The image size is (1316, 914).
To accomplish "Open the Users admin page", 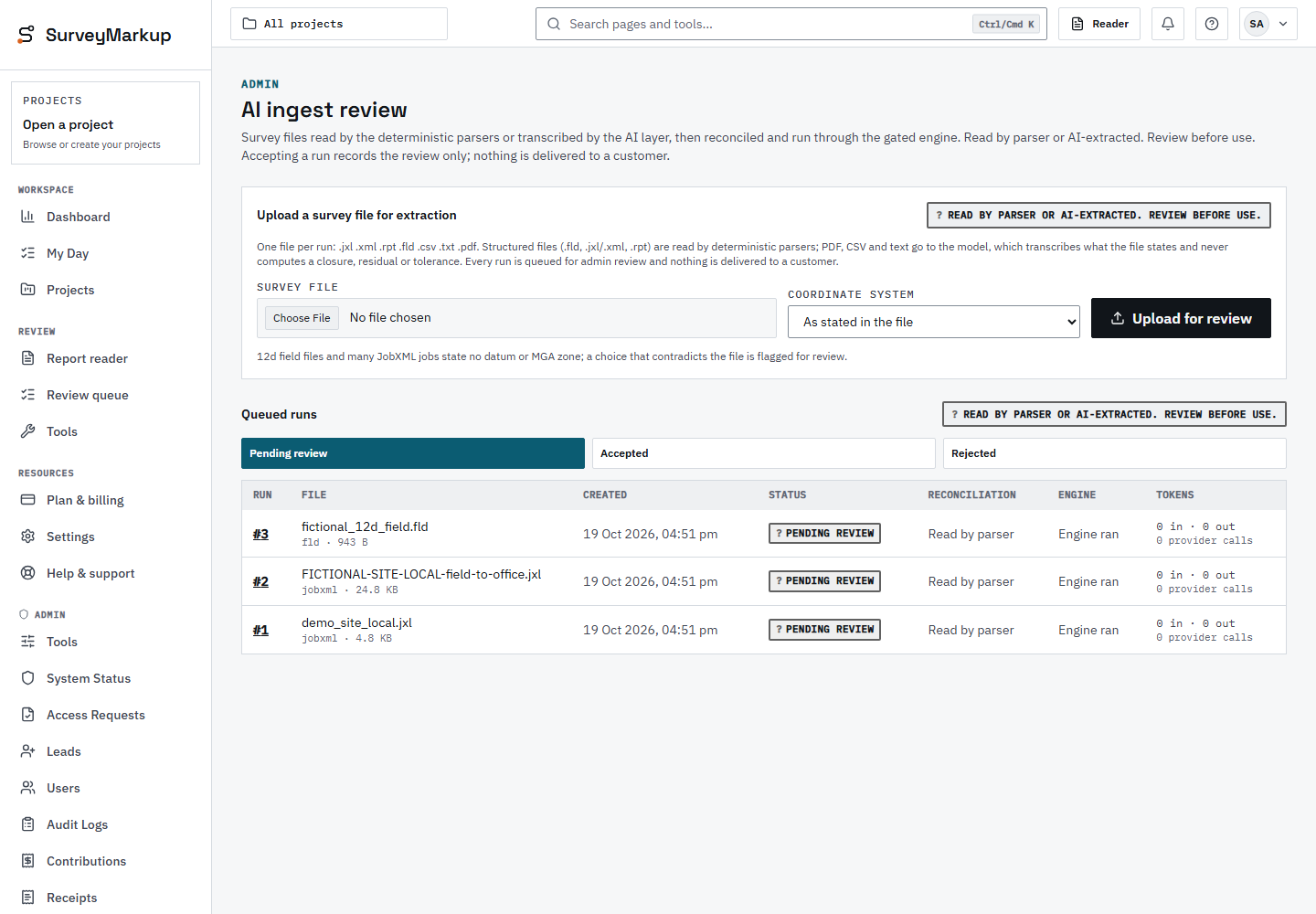I will click(x=105, y=788).
